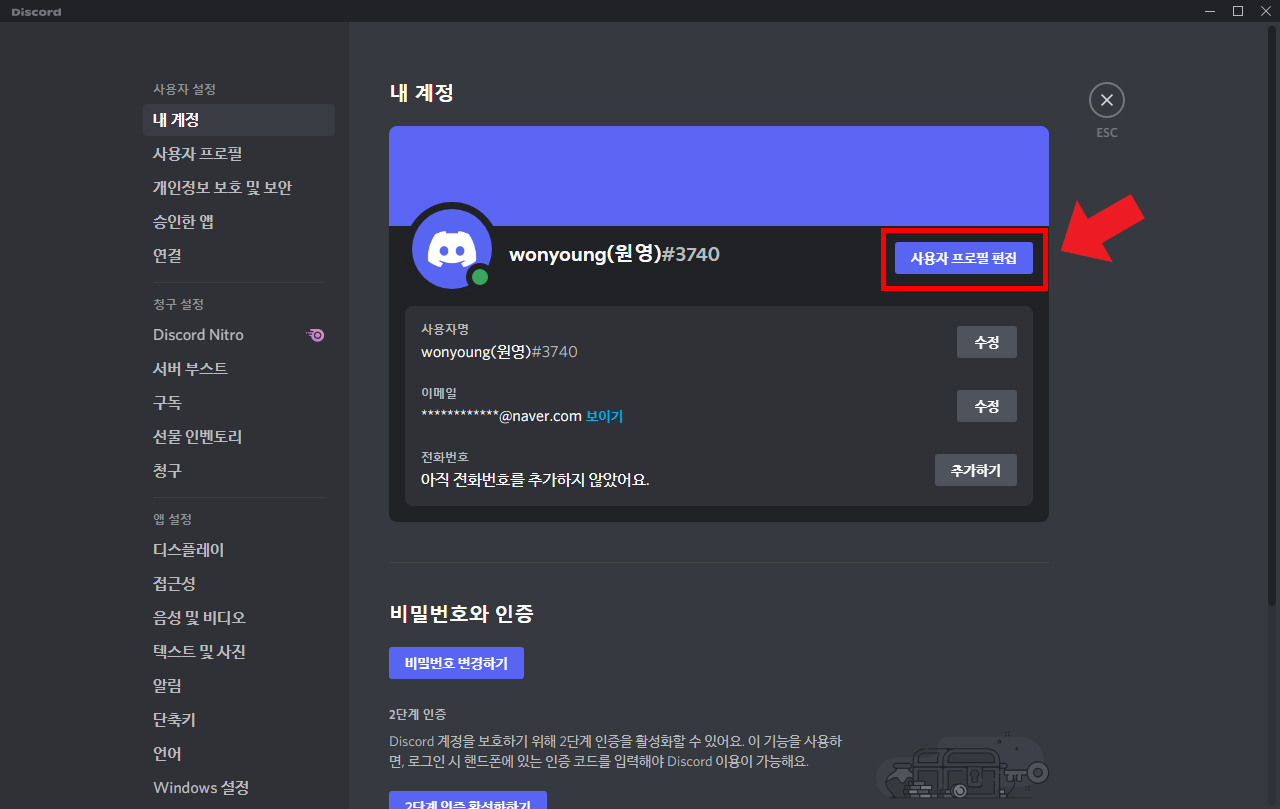Image resolution: width=1280 pixels, height=809 pixels.
Task: Click the 내 계정 page heading
Action: [421, 93]
